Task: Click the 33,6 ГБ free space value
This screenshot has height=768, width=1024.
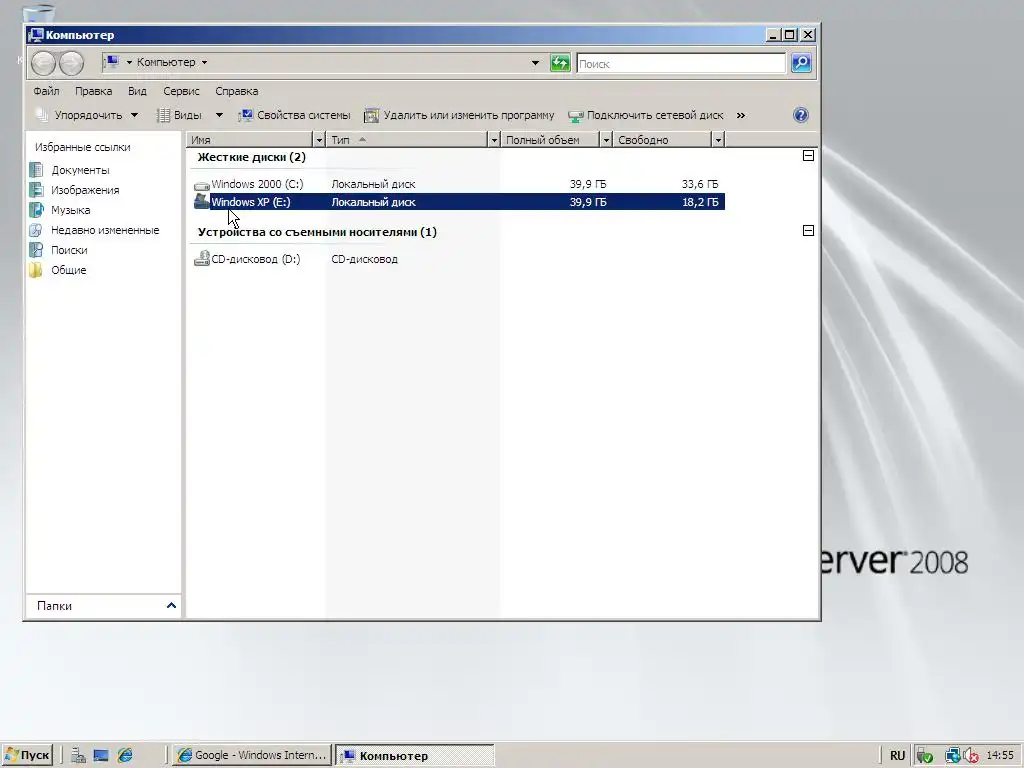Action: (x=700, y=185)
